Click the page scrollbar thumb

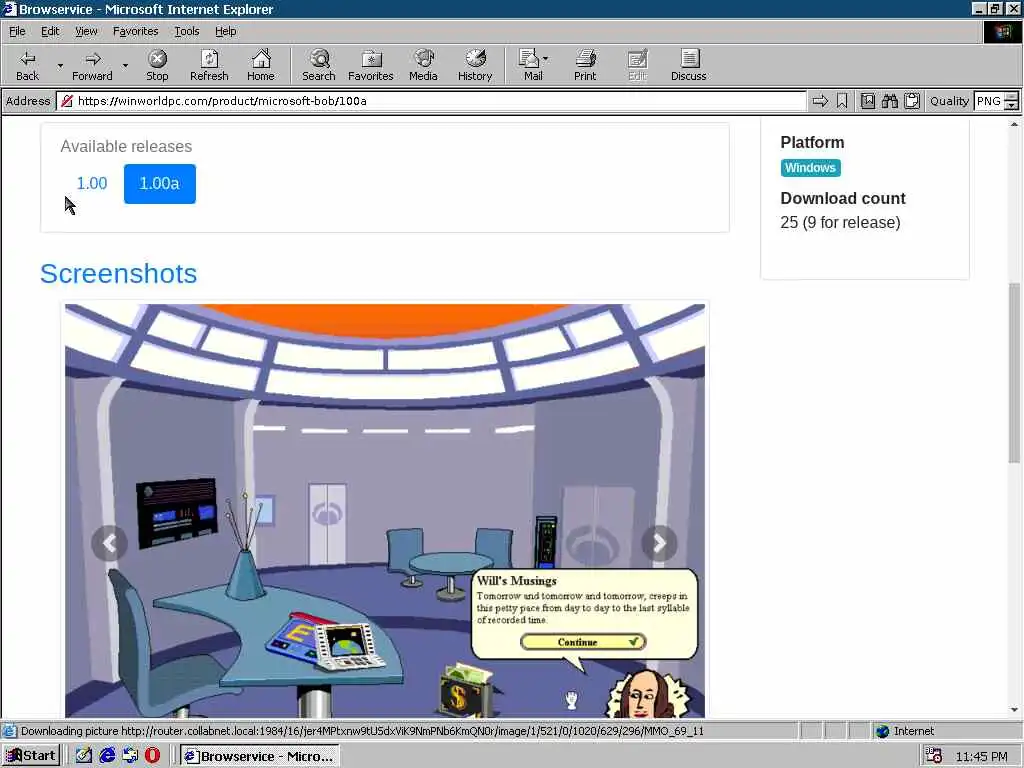pos(1014,372)
